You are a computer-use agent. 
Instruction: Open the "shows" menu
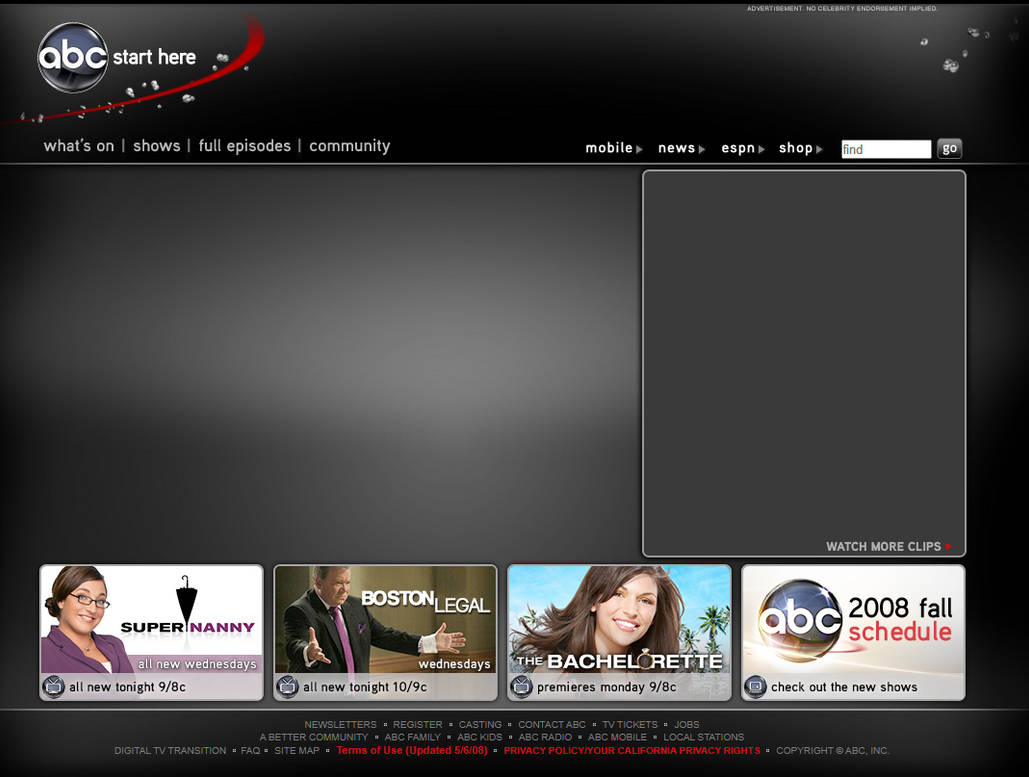156,146
